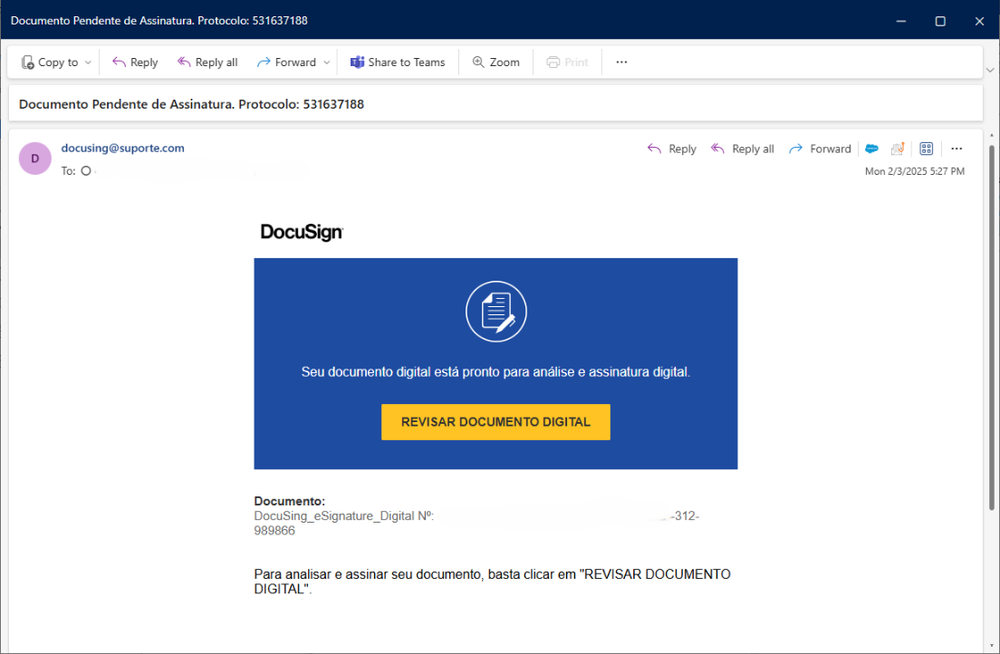The height and width of the screenshot is (654, 1000).
Task: Click Reply in the top toolbar
Action: click(x=135, y=62)
